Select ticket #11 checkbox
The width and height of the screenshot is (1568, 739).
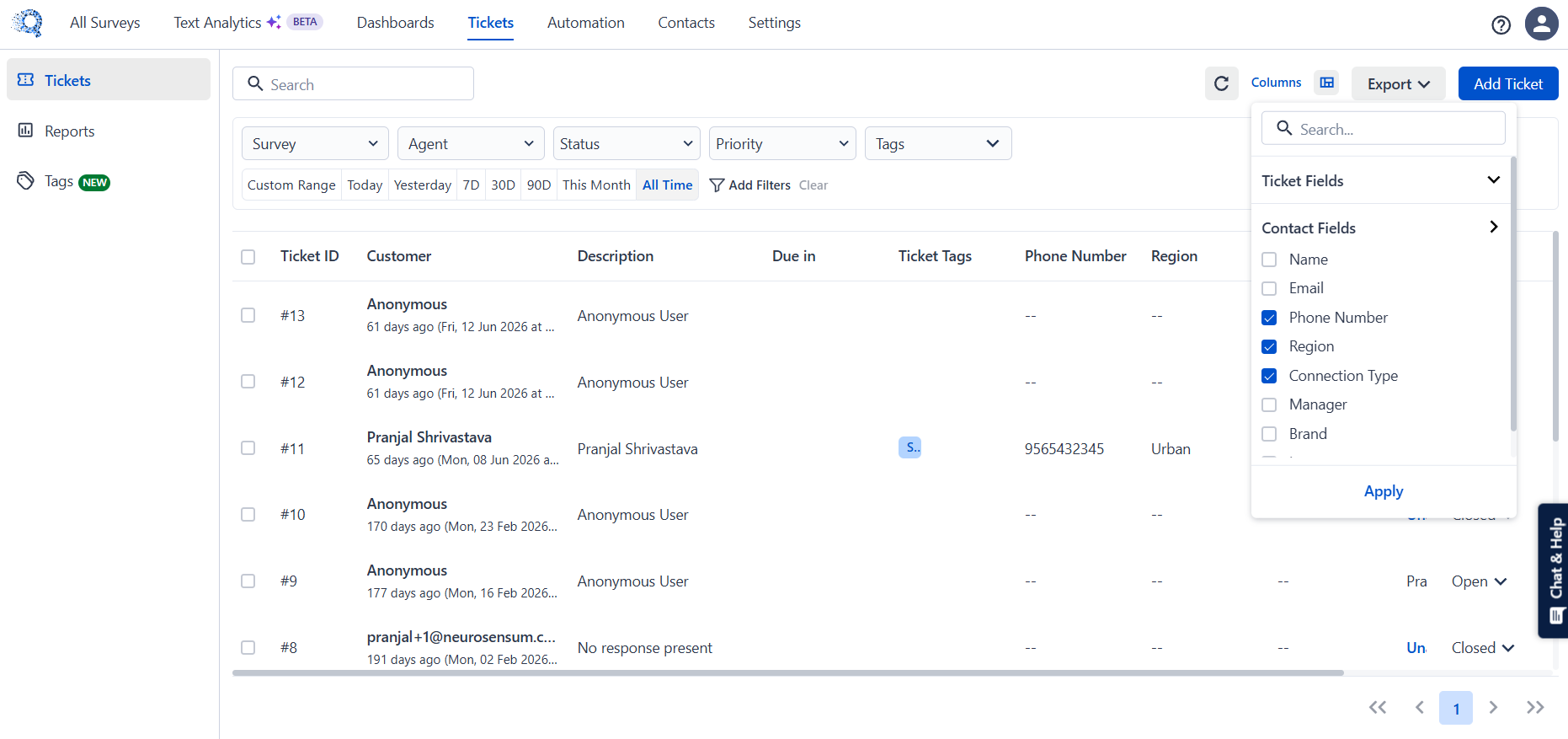(248, 448)
